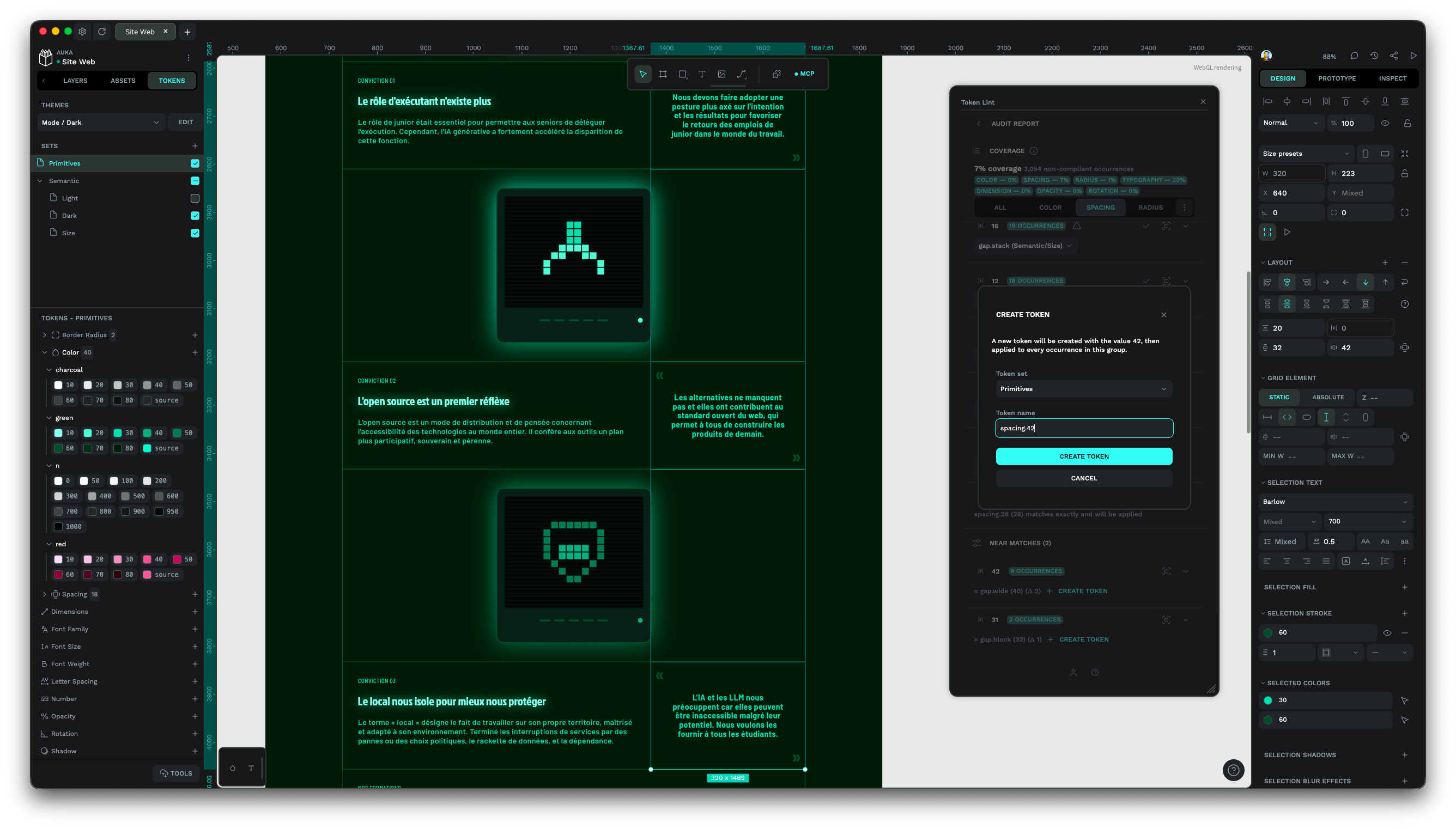The width and height of the screenshot is (1456, 829).
Task: Open the Token set Primitives dropdown
Action: [1084, 389]
